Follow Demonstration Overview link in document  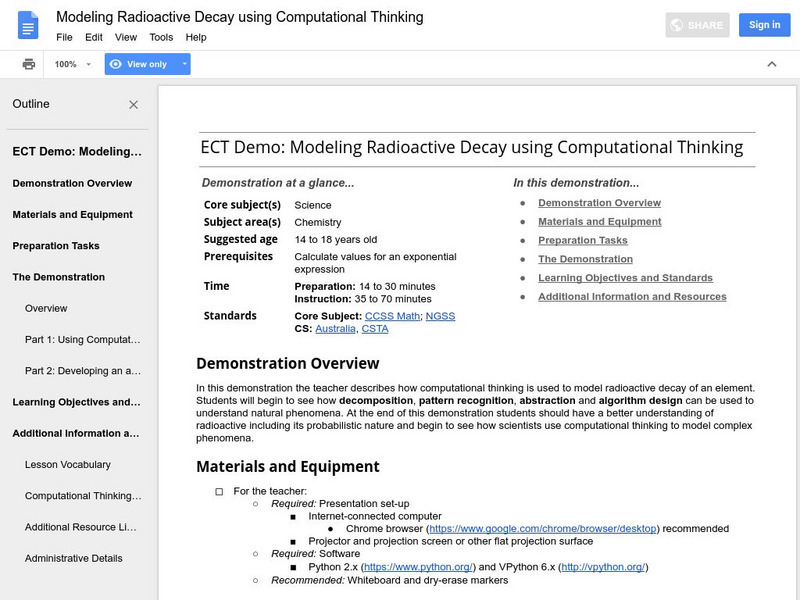pos(599,203)
